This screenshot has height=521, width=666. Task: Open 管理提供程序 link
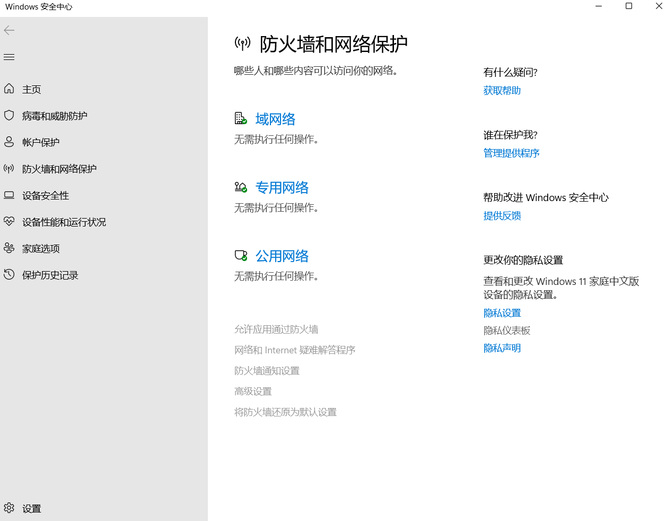pyautogui.click(x=511, y=153)
